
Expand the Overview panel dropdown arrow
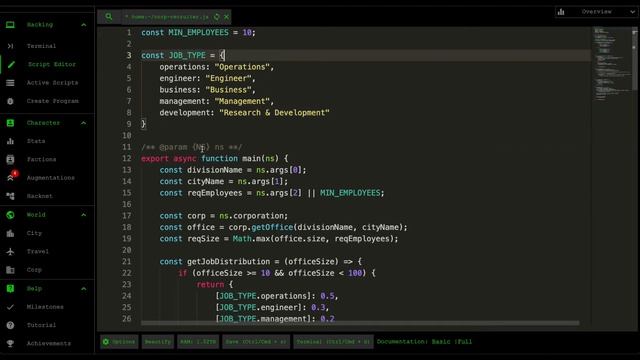tap(632, 12)
